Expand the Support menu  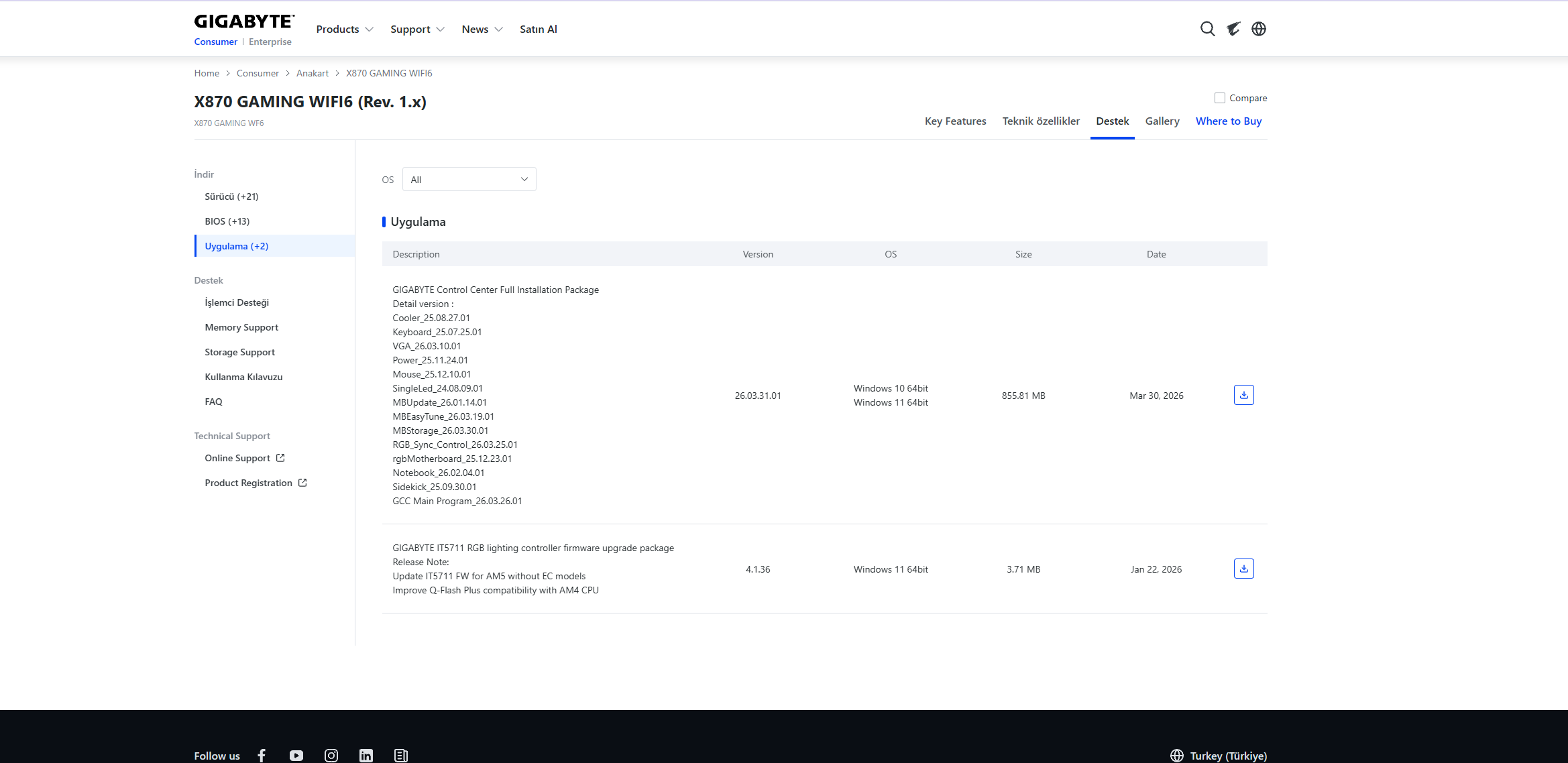pyautogui.click(x=417, y=30)
